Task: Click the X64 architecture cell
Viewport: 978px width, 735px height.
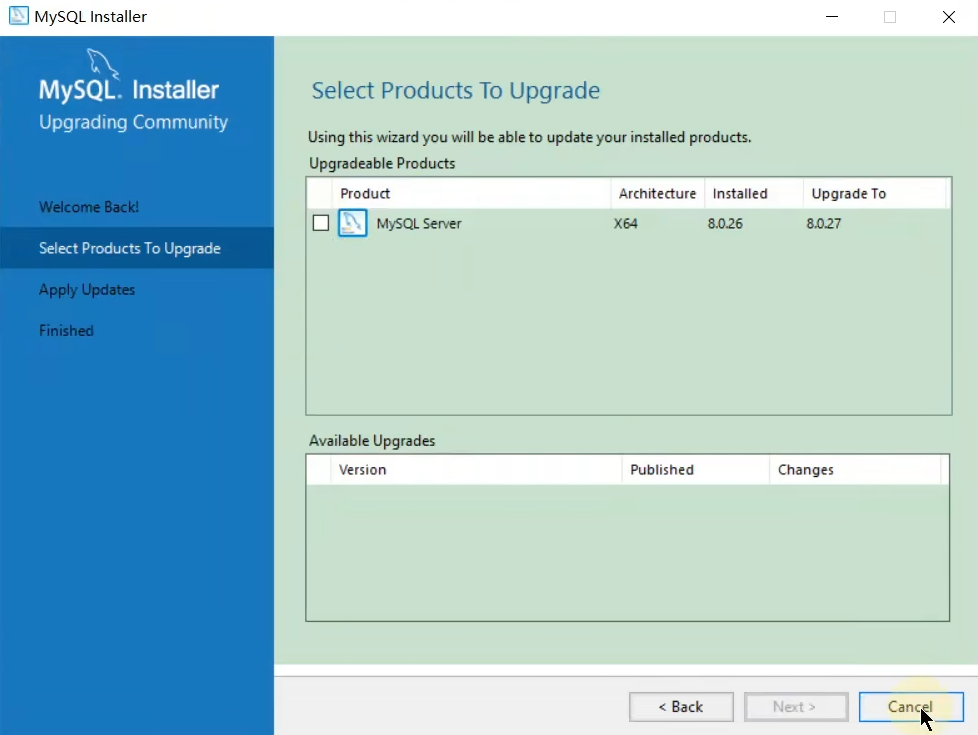Action: pos(626,223)
